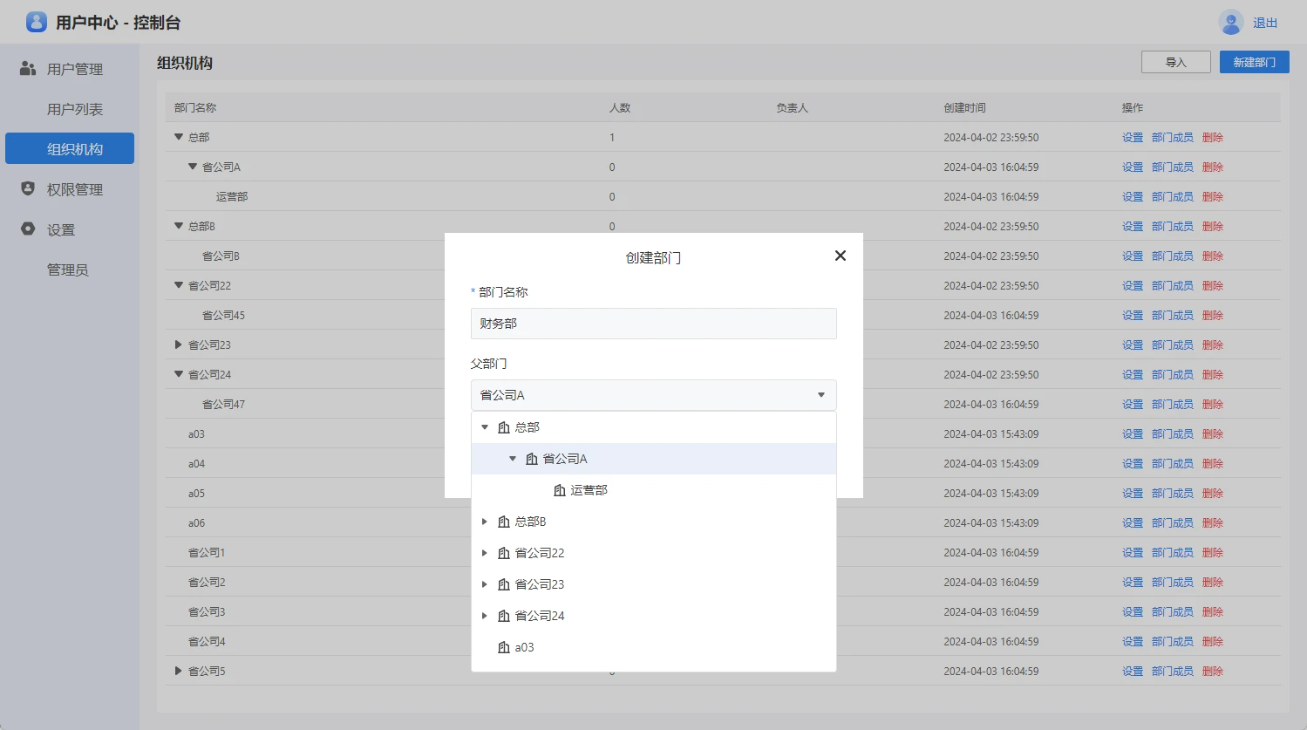The image size is (1307, 730).
Task: Expand 省公司22 node in dropdown tree
Action: tap(485, 553)
